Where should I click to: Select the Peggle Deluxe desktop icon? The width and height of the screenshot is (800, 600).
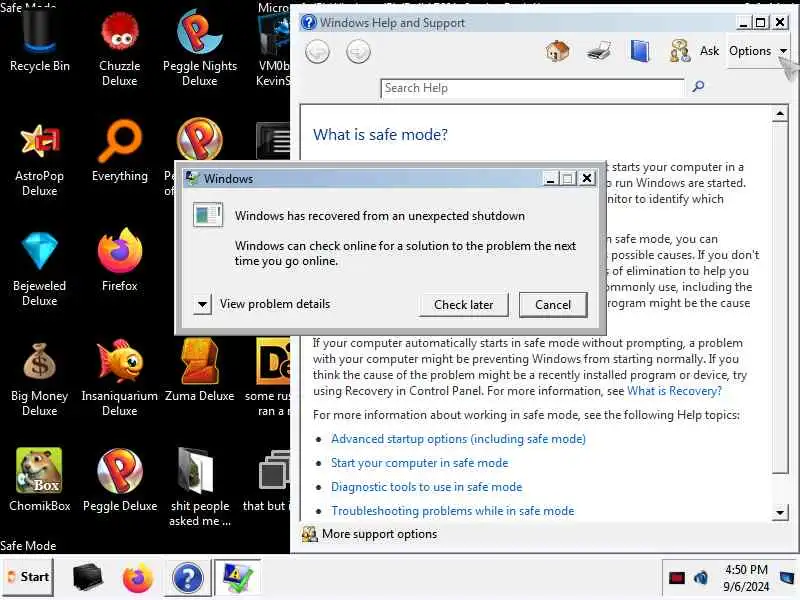tap(119, 481)
